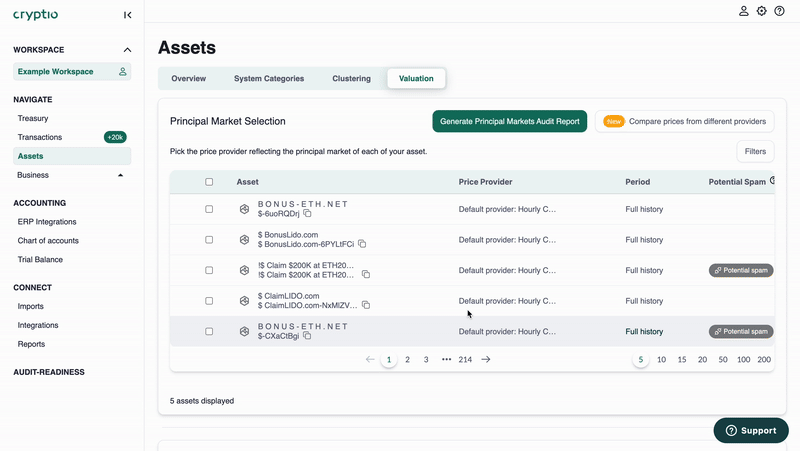Image resolution: width=800 pixels, height=451 pixels.
Task: Check the $ ClaimLIDO.com asset row
Action: tap(209, 301)
